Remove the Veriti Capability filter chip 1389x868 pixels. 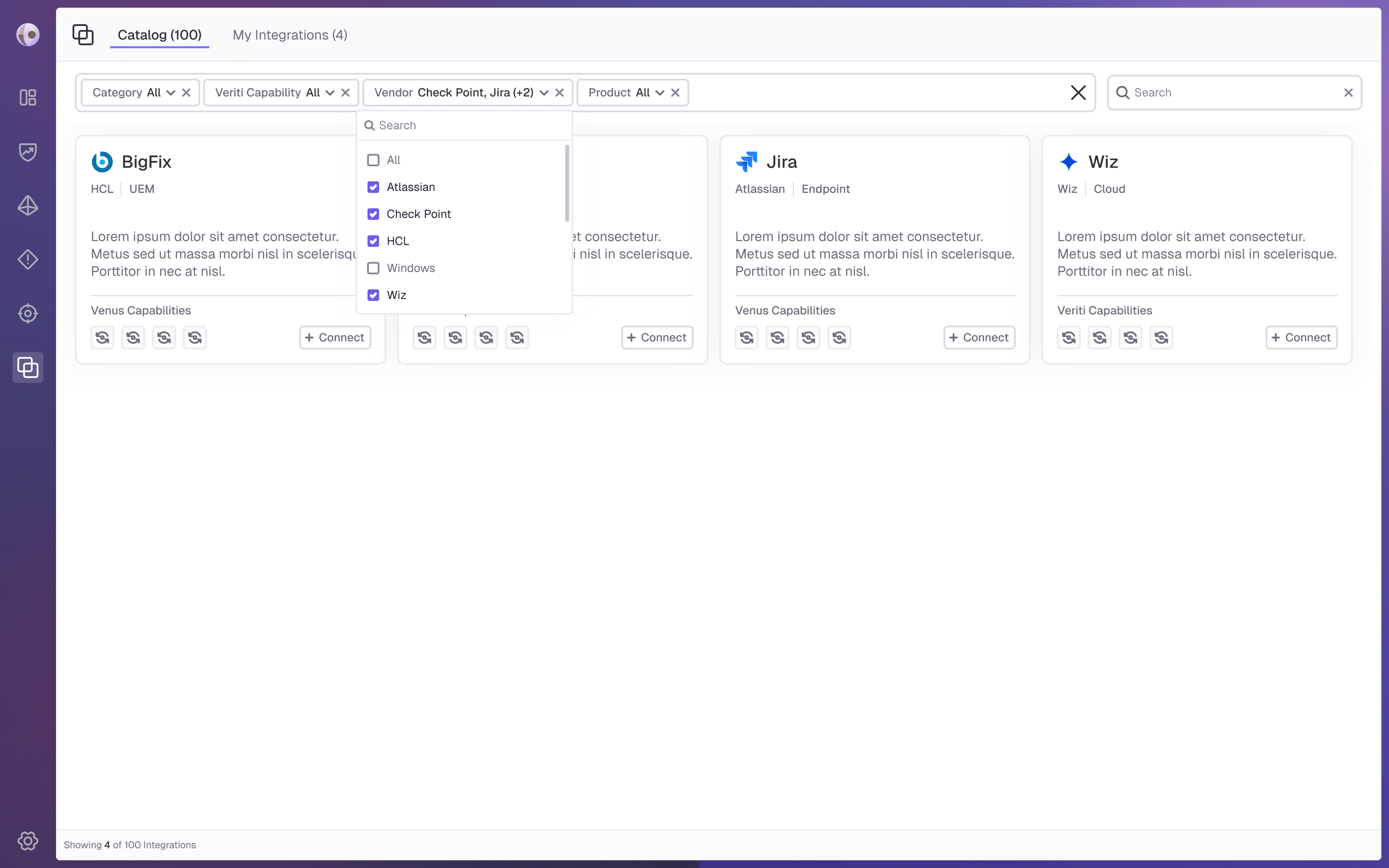tap(345, 92)
